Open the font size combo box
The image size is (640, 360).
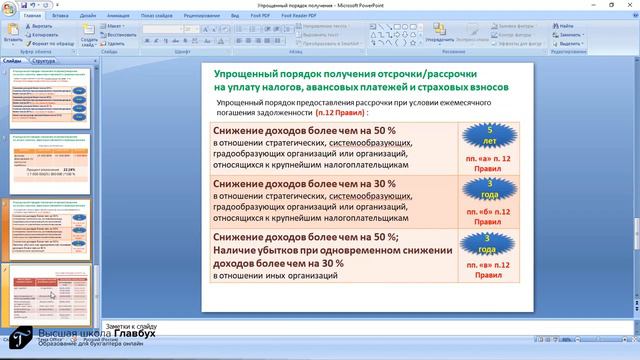pos(191,29)
